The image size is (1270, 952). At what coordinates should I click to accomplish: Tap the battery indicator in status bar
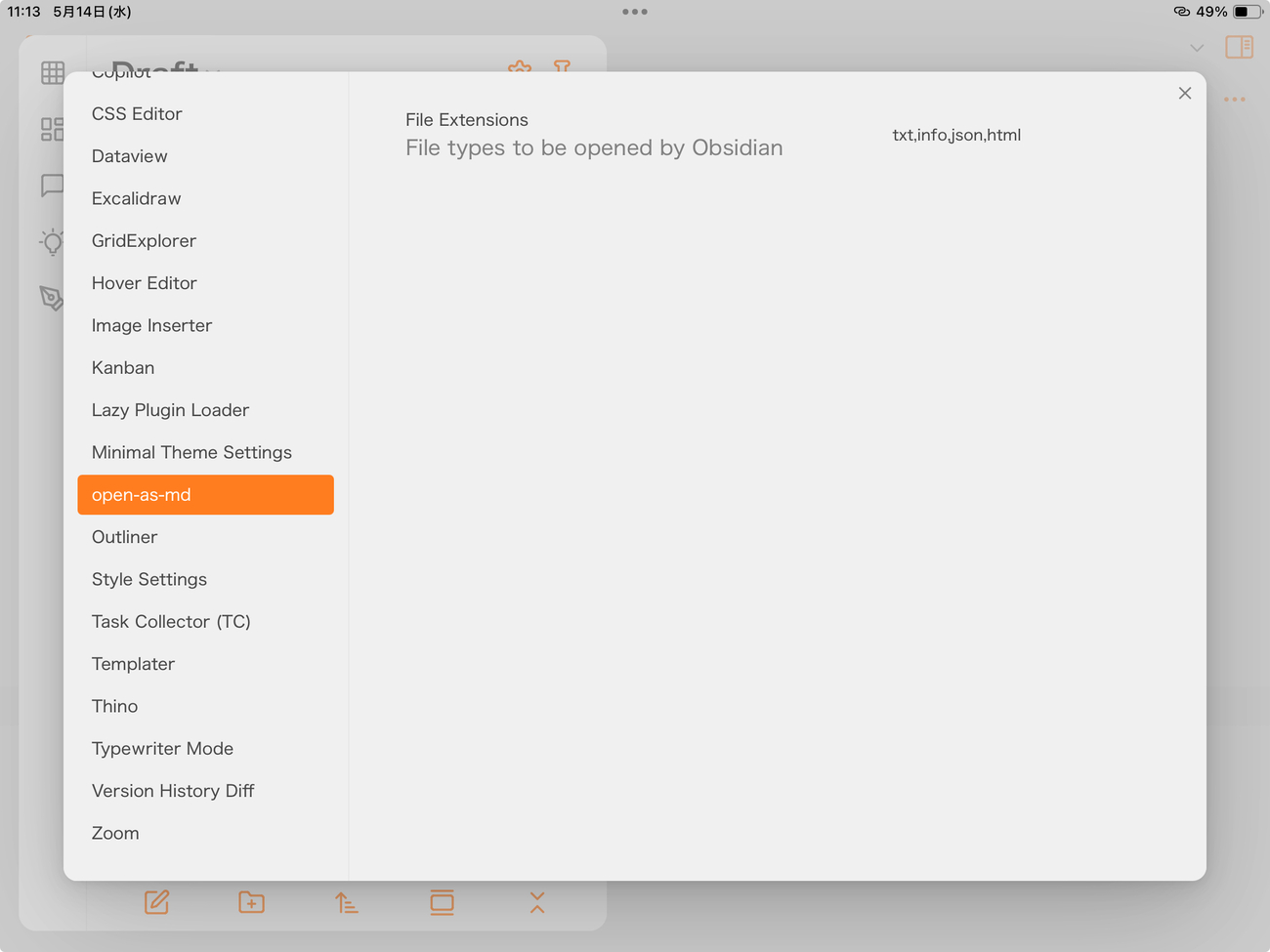1248,12
